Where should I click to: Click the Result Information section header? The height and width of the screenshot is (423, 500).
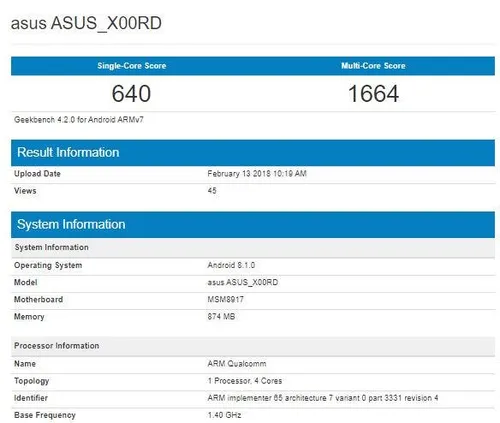click(253, 153)
